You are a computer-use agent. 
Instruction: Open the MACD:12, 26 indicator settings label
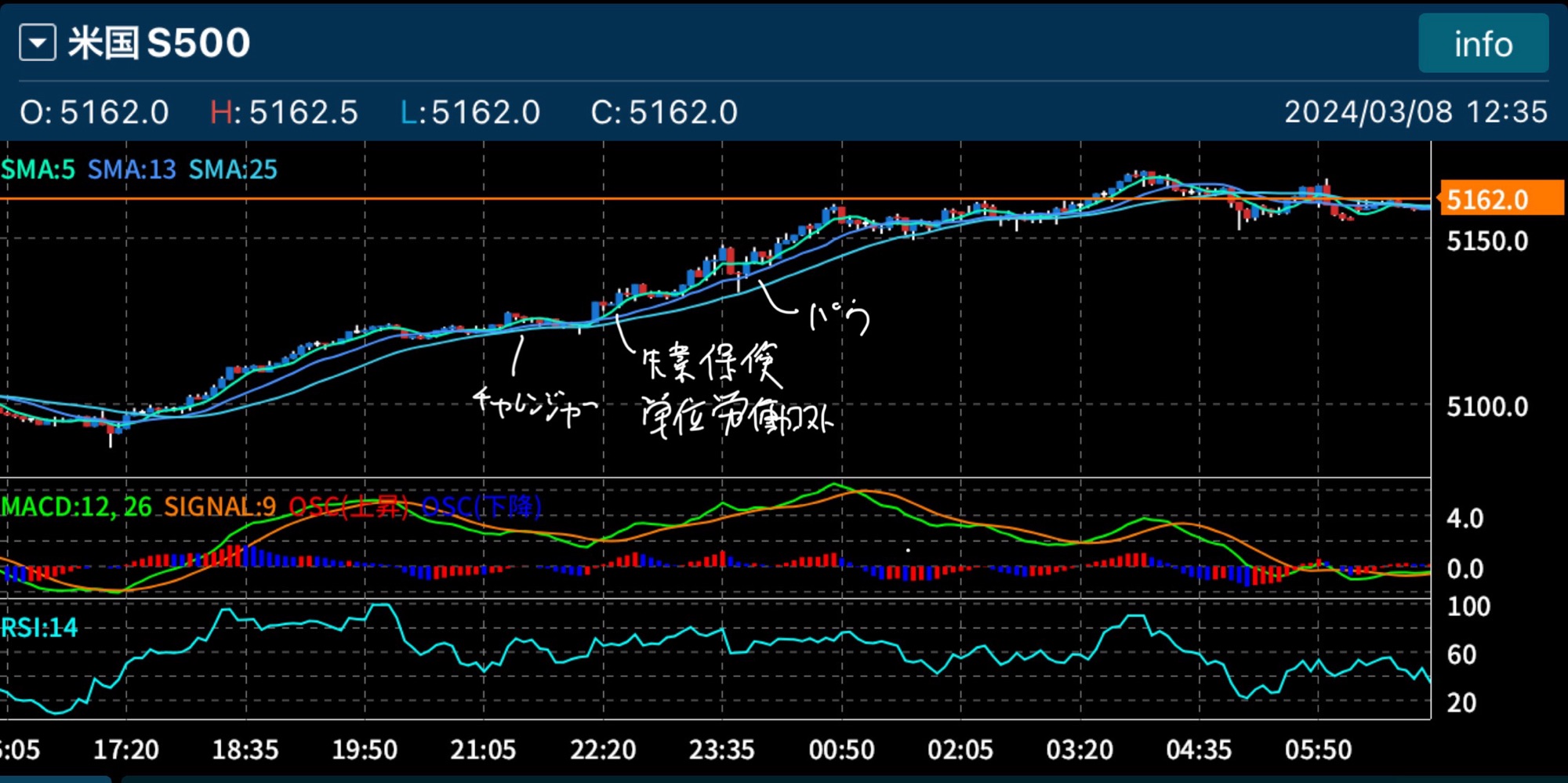(x=77, y=507)
